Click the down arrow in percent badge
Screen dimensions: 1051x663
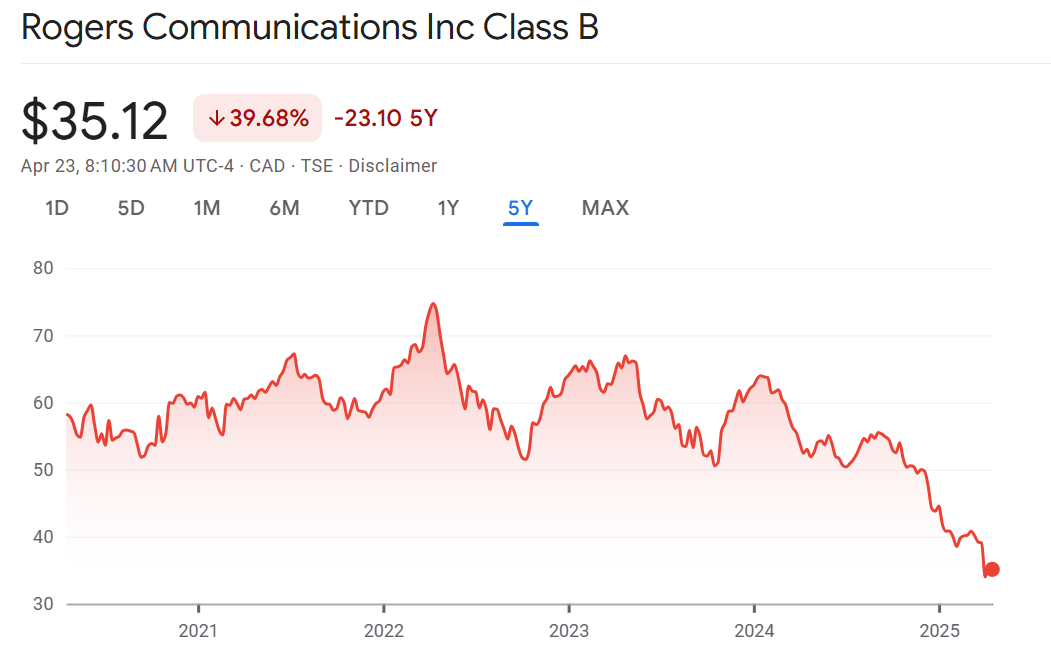(216, 119)
